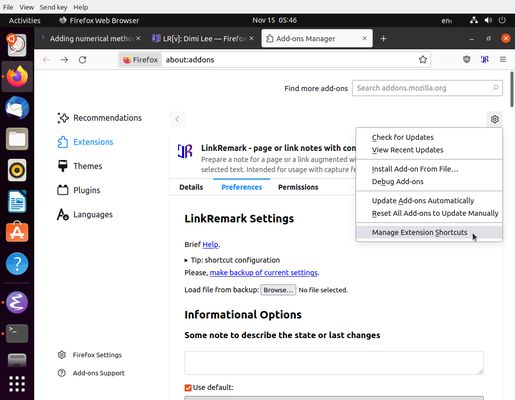Click Activities in the top bar
This screenshot has width=515, height=400.
[24, 20]
